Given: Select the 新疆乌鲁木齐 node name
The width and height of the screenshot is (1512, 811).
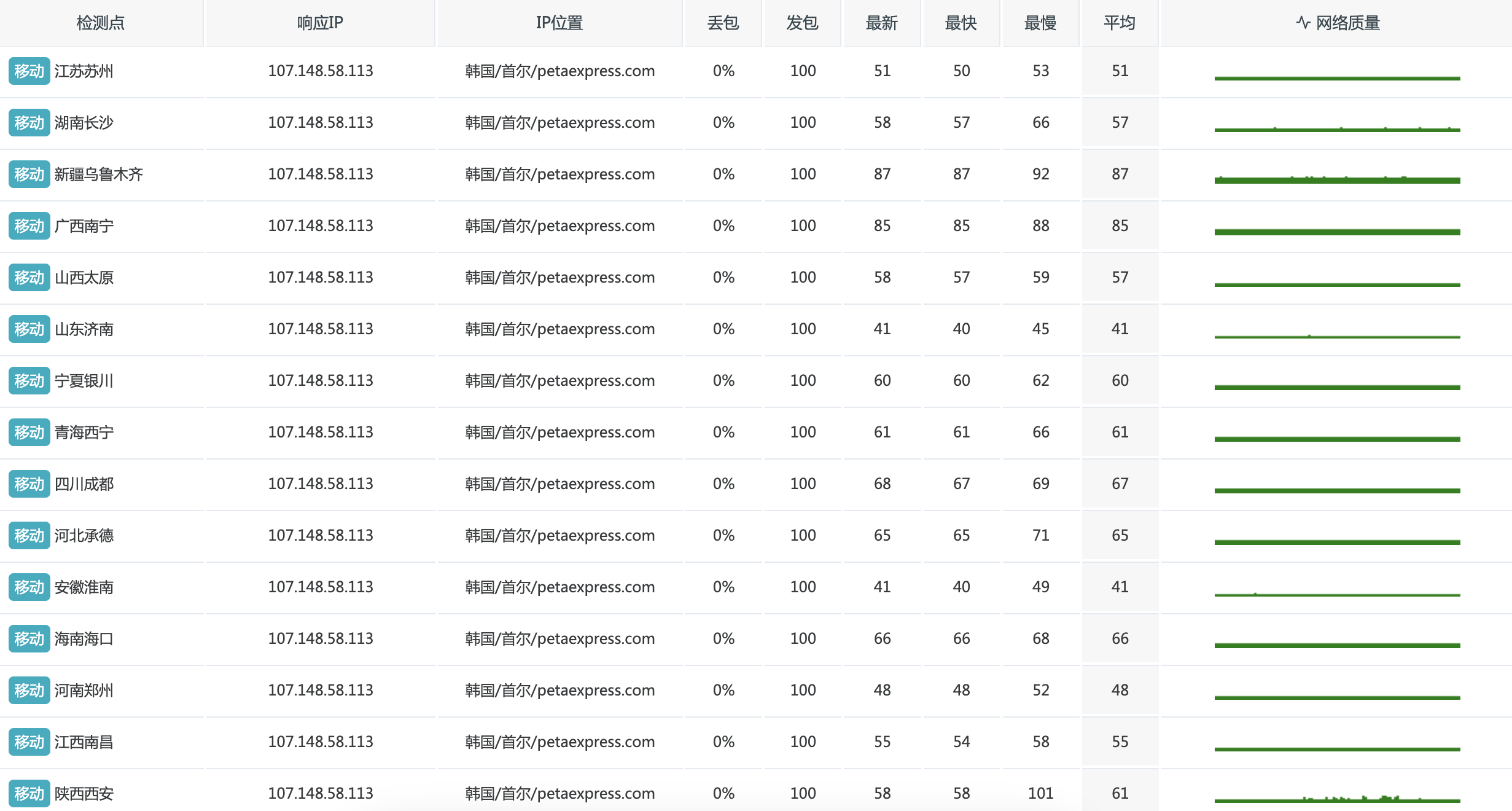Looking at the screenshot, I should (99, 174).
